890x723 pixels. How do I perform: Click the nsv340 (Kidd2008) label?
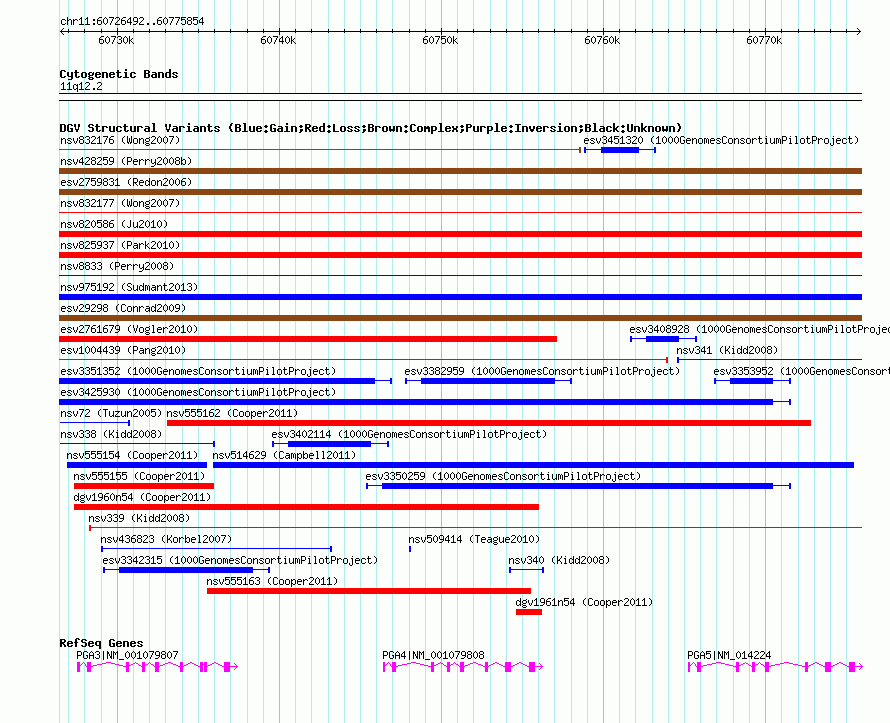tap(559, 560)
